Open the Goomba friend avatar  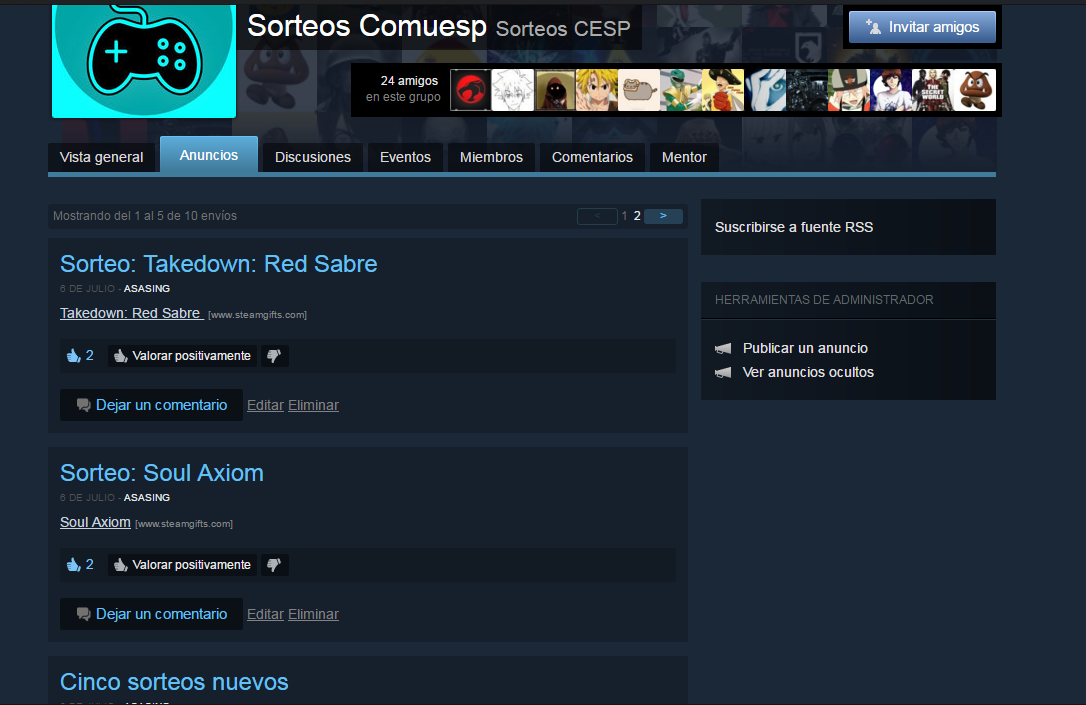[974, 90]
